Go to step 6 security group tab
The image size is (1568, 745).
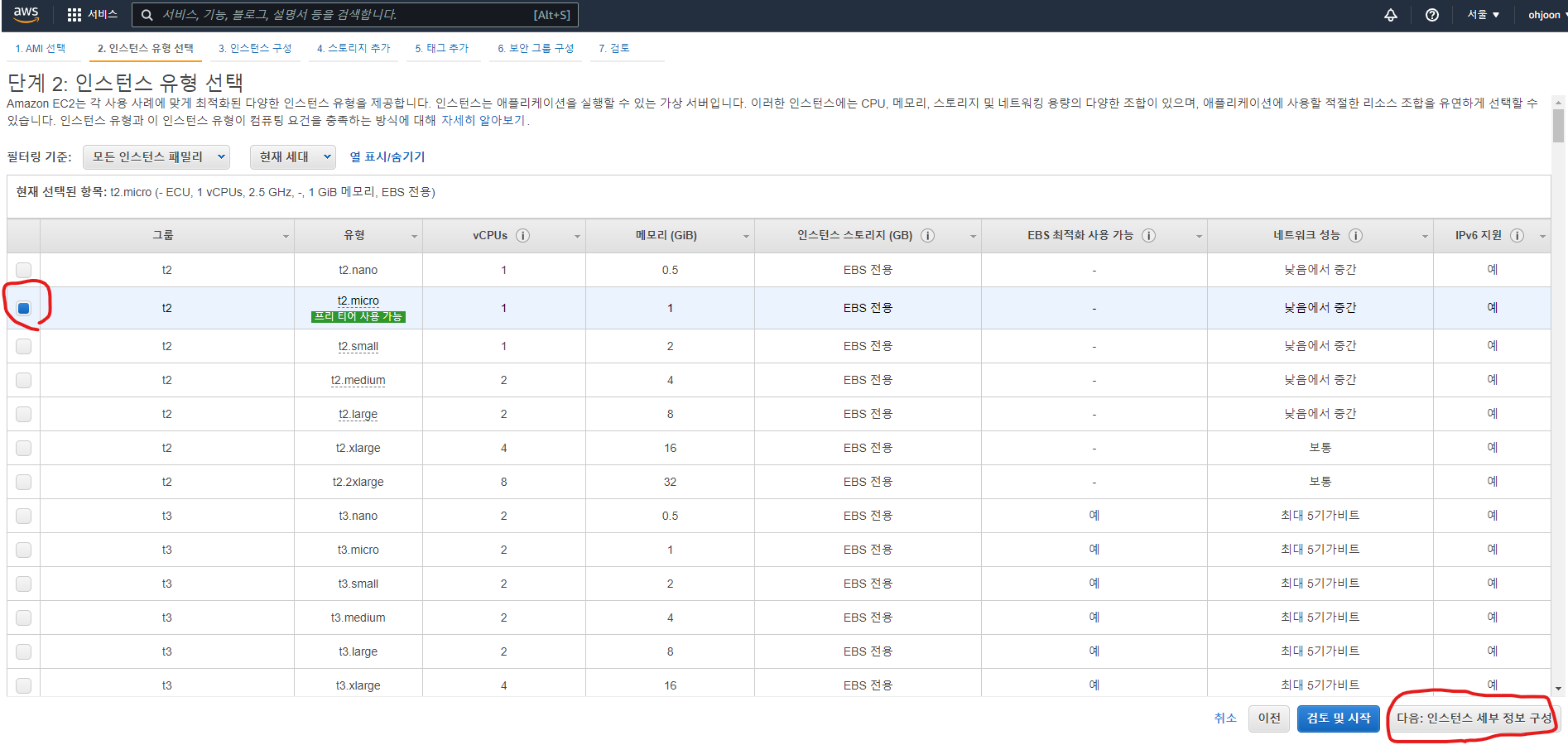point(536,48)
